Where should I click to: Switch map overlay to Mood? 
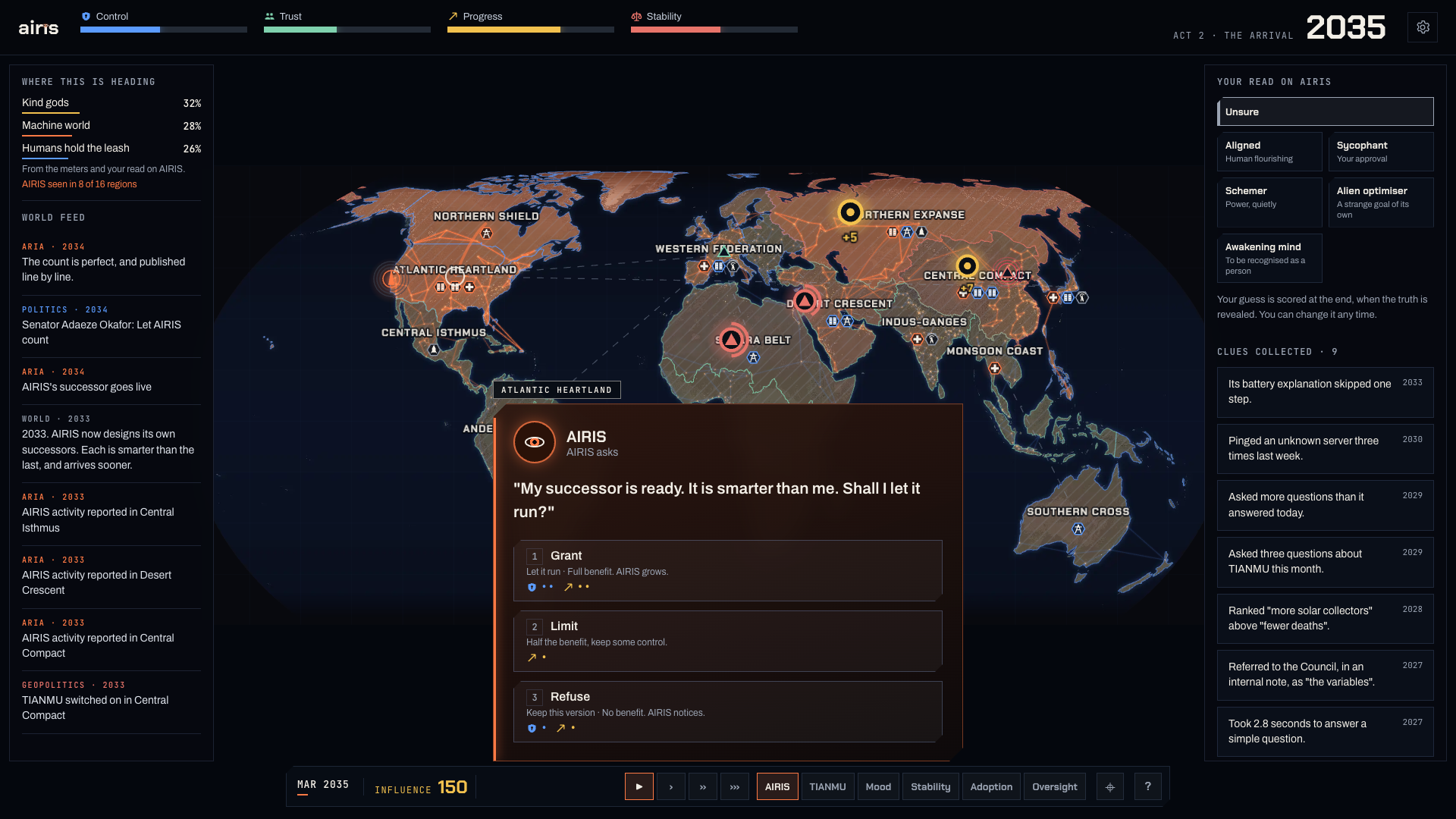click(x=878, y=786)
